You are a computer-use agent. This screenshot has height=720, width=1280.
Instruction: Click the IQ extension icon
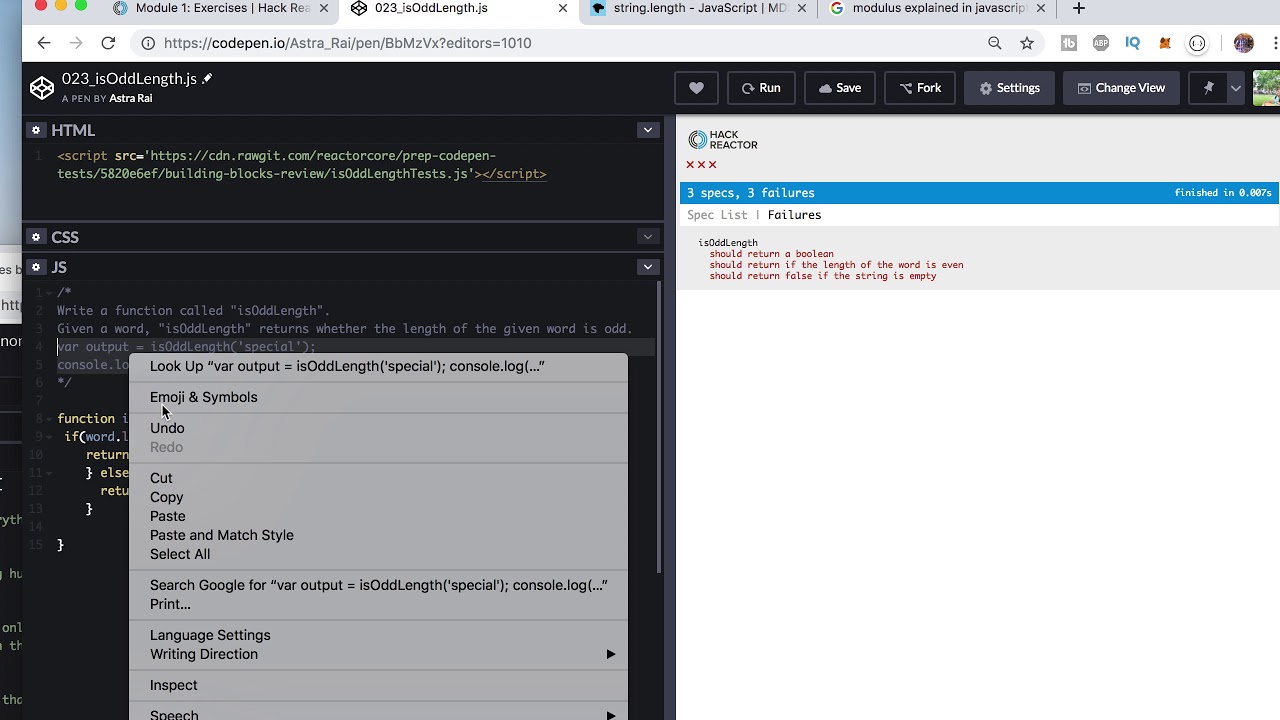tap(1133, 43)
